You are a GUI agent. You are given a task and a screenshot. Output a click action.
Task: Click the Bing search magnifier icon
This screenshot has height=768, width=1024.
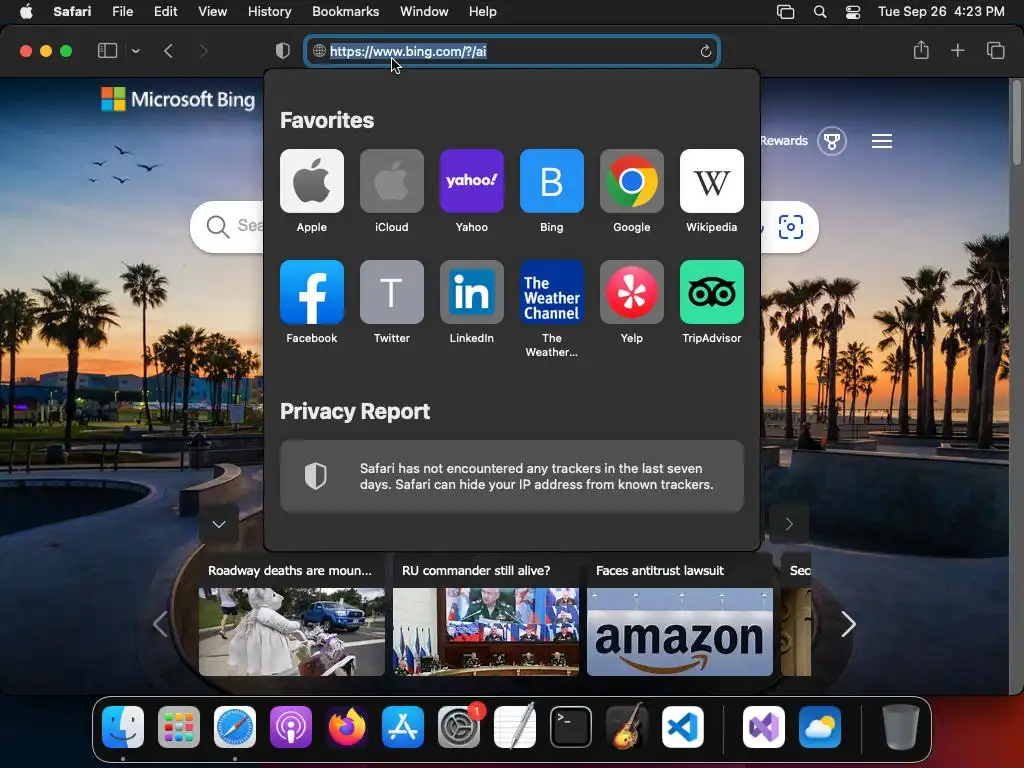tap(217, 227)
